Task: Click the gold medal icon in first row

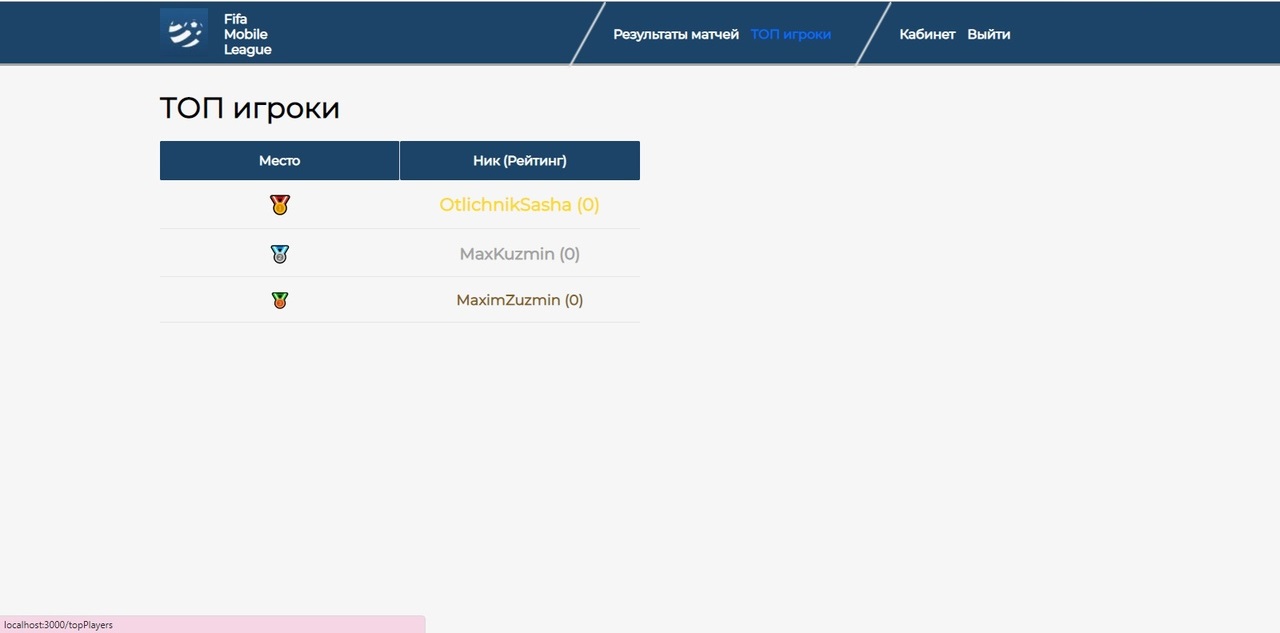Action: pos(280,205)
